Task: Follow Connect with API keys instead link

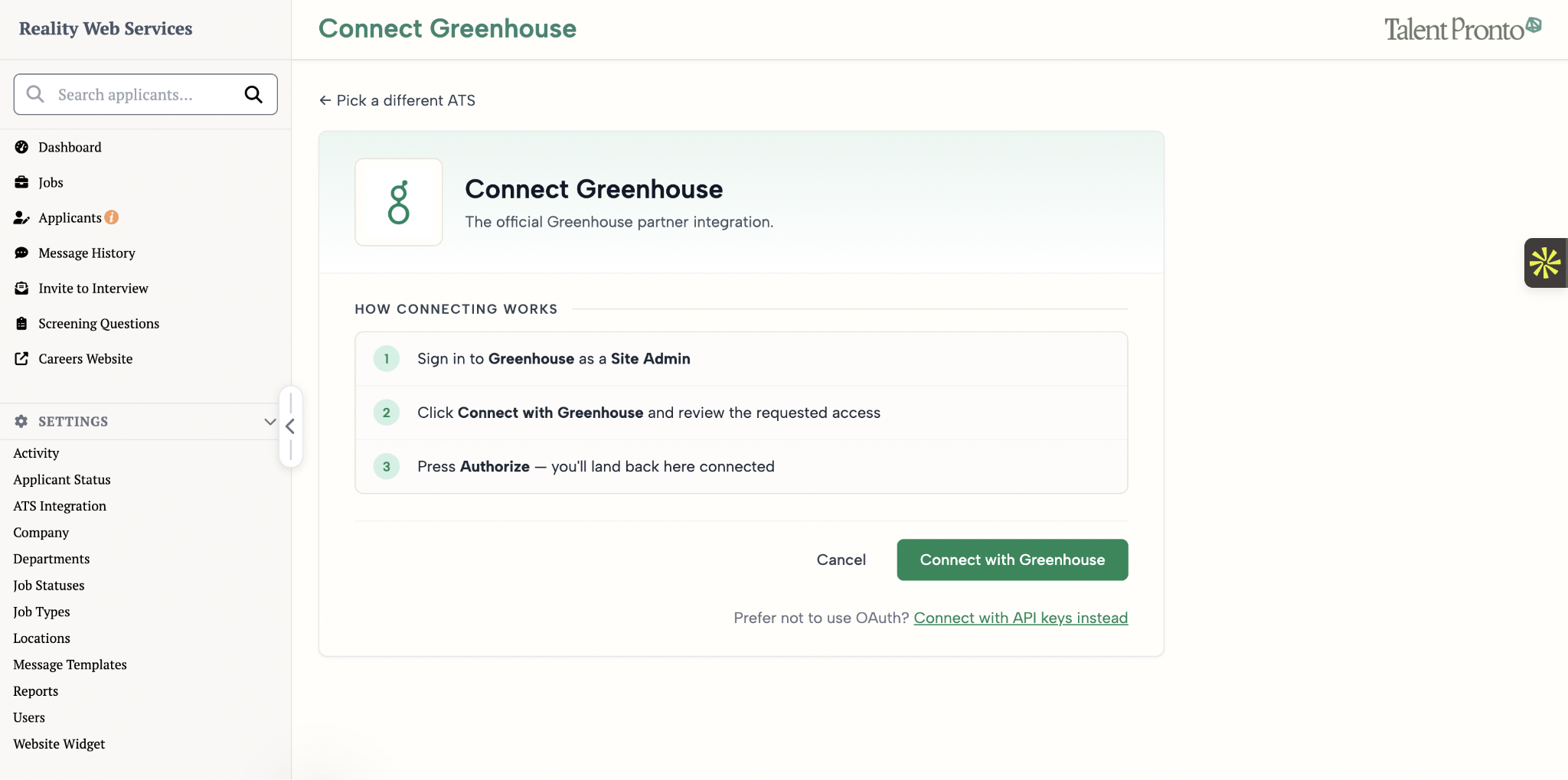Action: (x=1021, y=618)
